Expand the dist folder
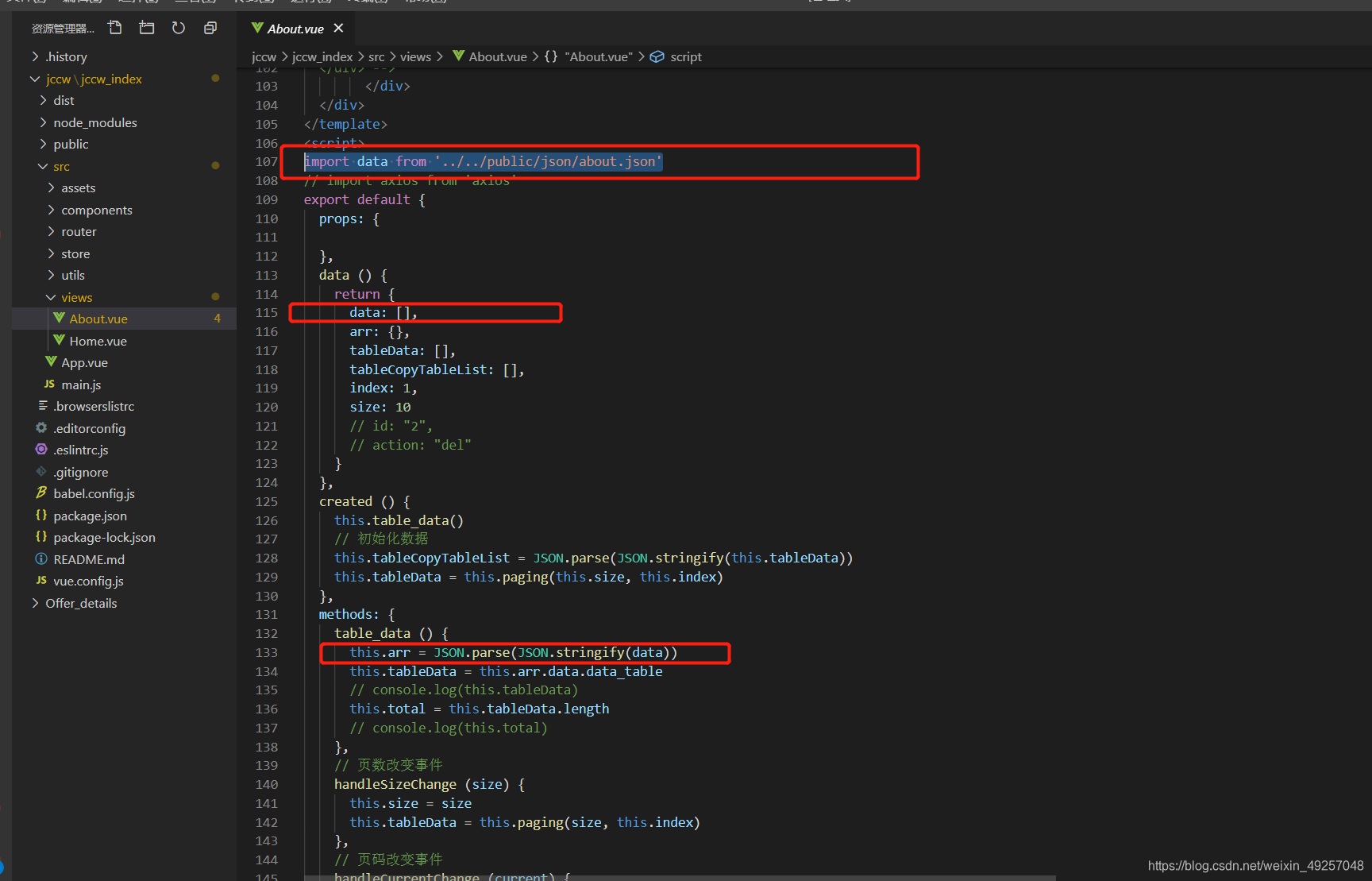The width and height of the screenshot is (1372, 881). [43, 100]
